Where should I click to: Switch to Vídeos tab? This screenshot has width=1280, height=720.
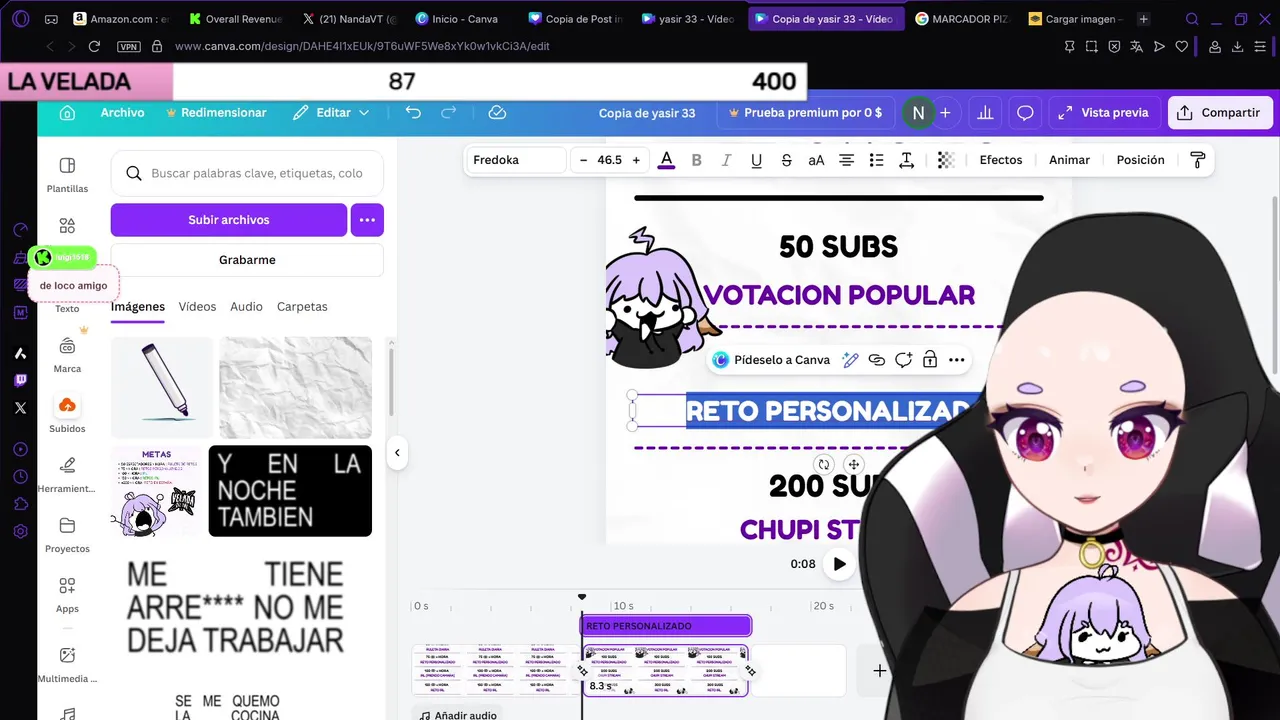click(x=197, y=307)
